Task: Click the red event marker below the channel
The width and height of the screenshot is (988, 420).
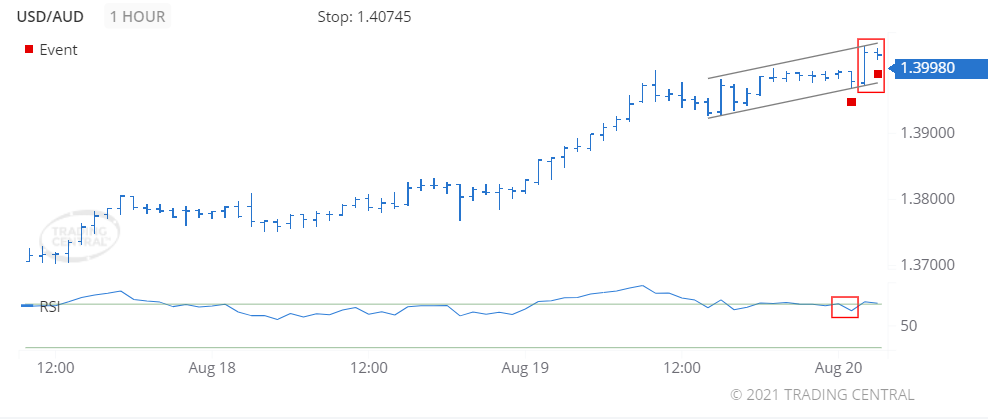Action: coord(851,101)
